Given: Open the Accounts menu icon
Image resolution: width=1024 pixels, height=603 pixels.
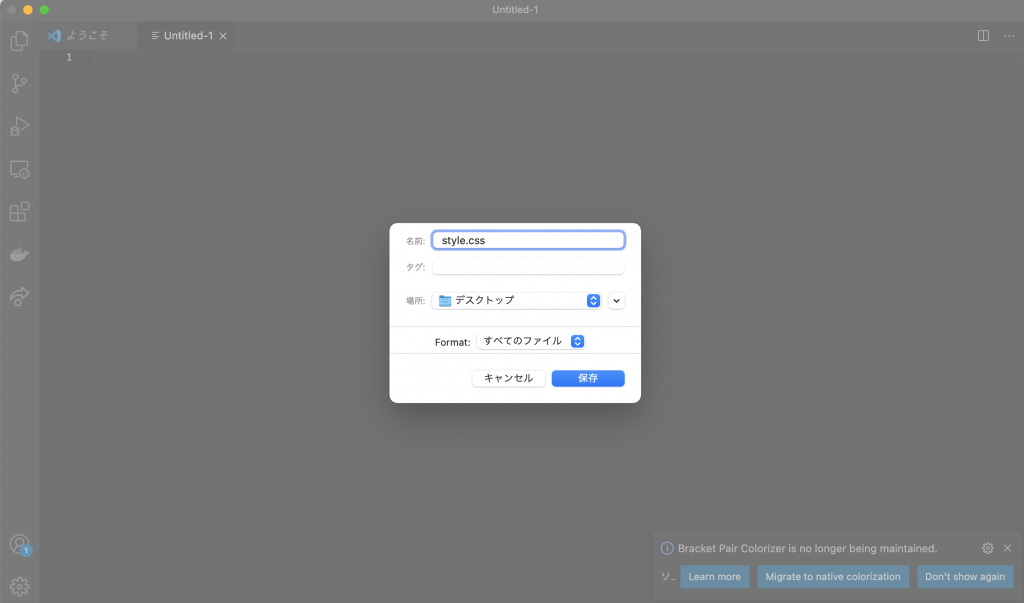Looking at the screenshot, I should [x=19, y=544].
